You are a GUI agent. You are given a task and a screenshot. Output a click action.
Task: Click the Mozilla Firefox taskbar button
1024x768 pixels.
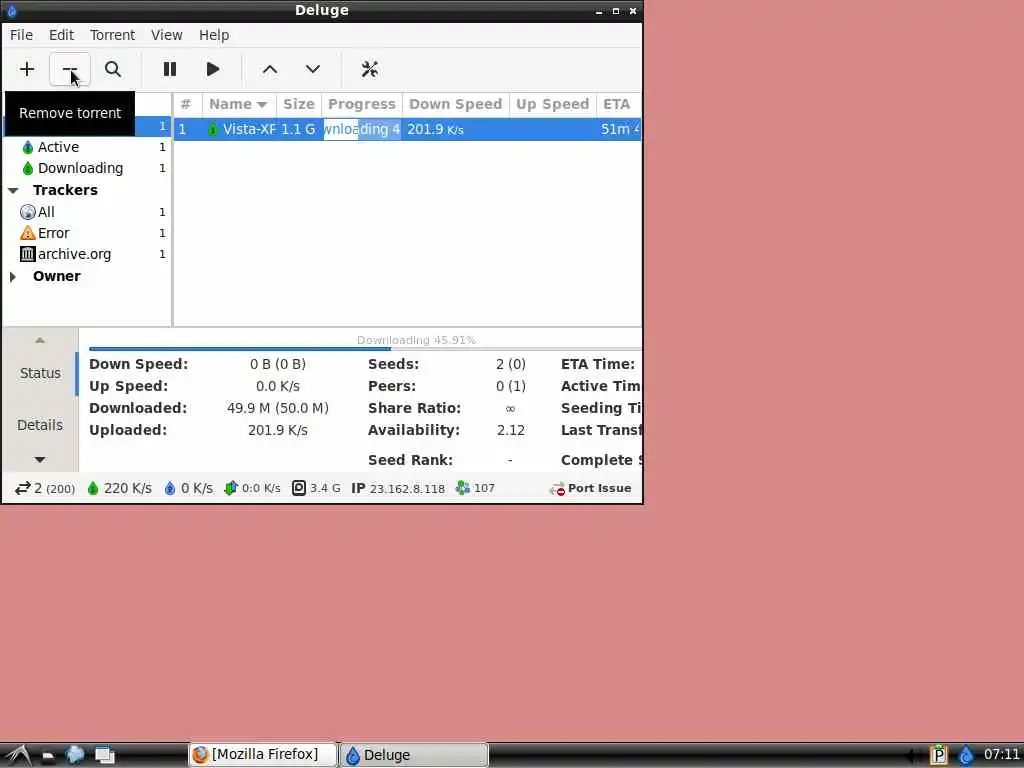(263, 754)
